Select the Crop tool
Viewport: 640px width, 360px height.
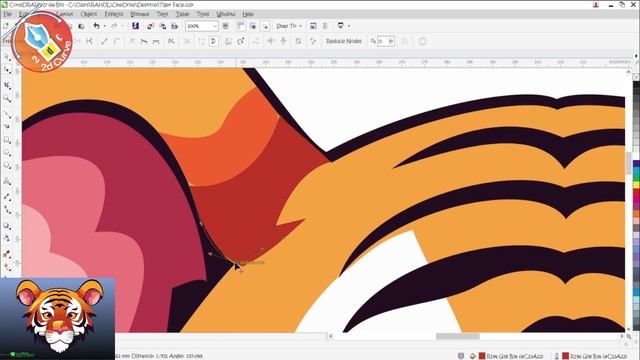click(x=7, y=85)
